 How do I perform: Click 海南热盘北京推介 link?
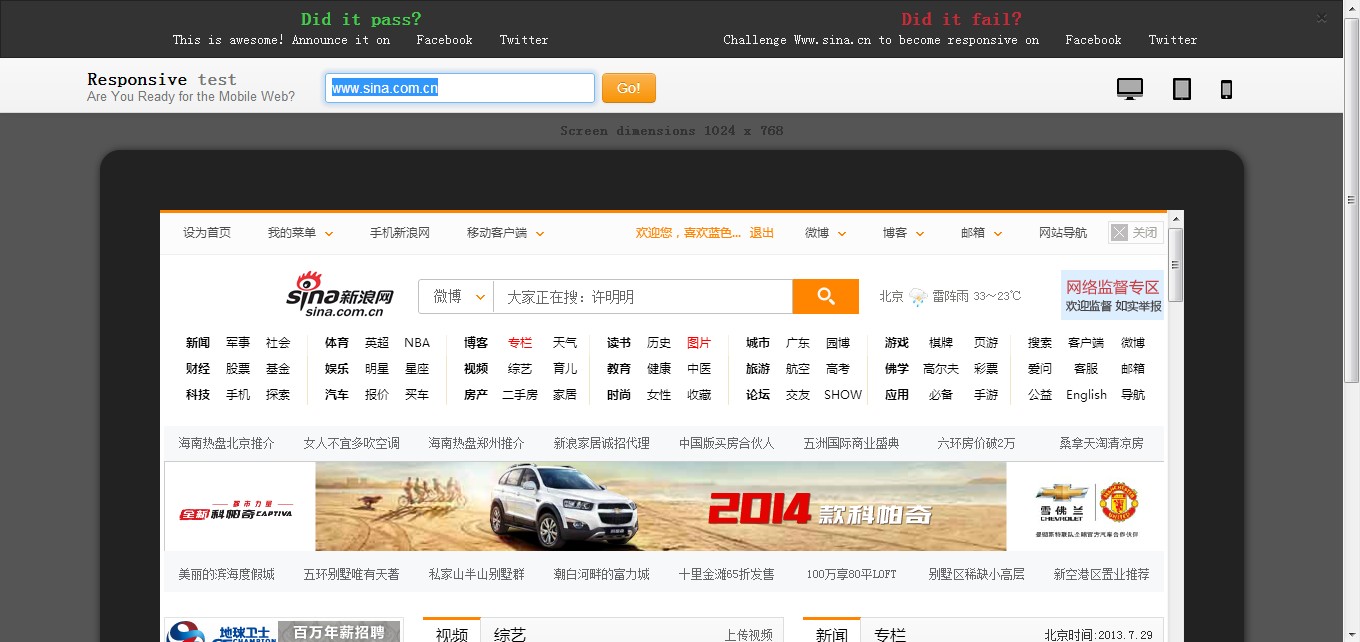point(226,443)
